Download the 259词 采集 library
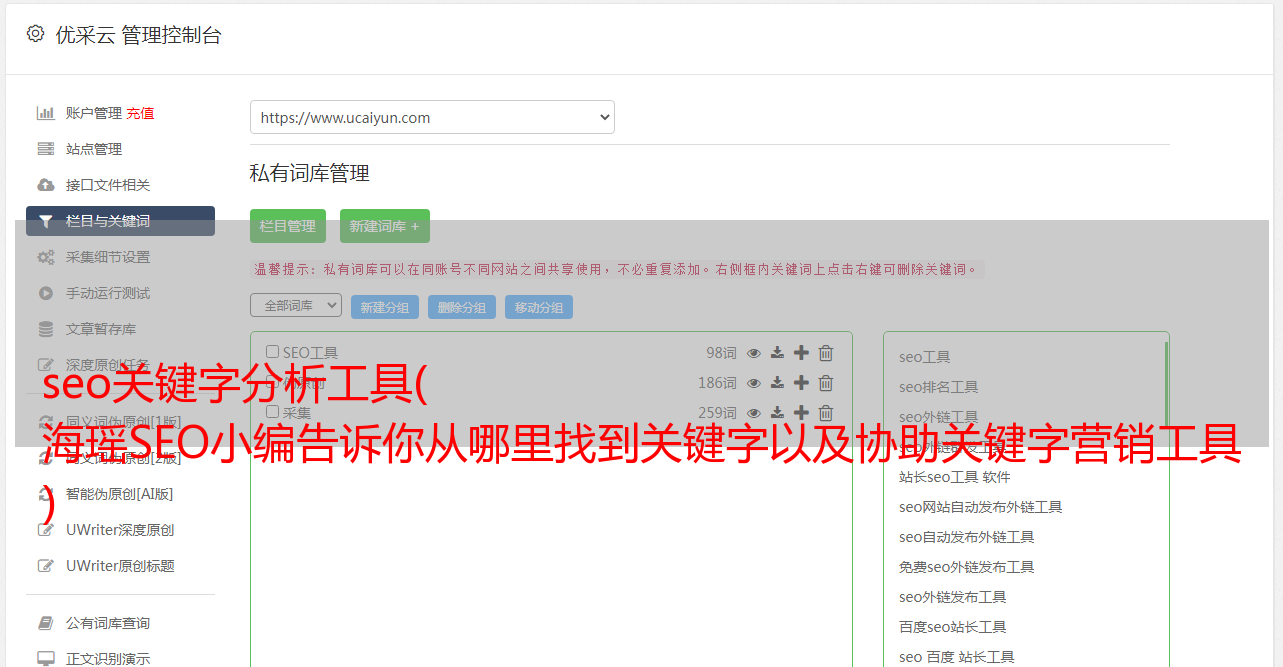This screenshot has width=1283, height=667. pos(777,413)
